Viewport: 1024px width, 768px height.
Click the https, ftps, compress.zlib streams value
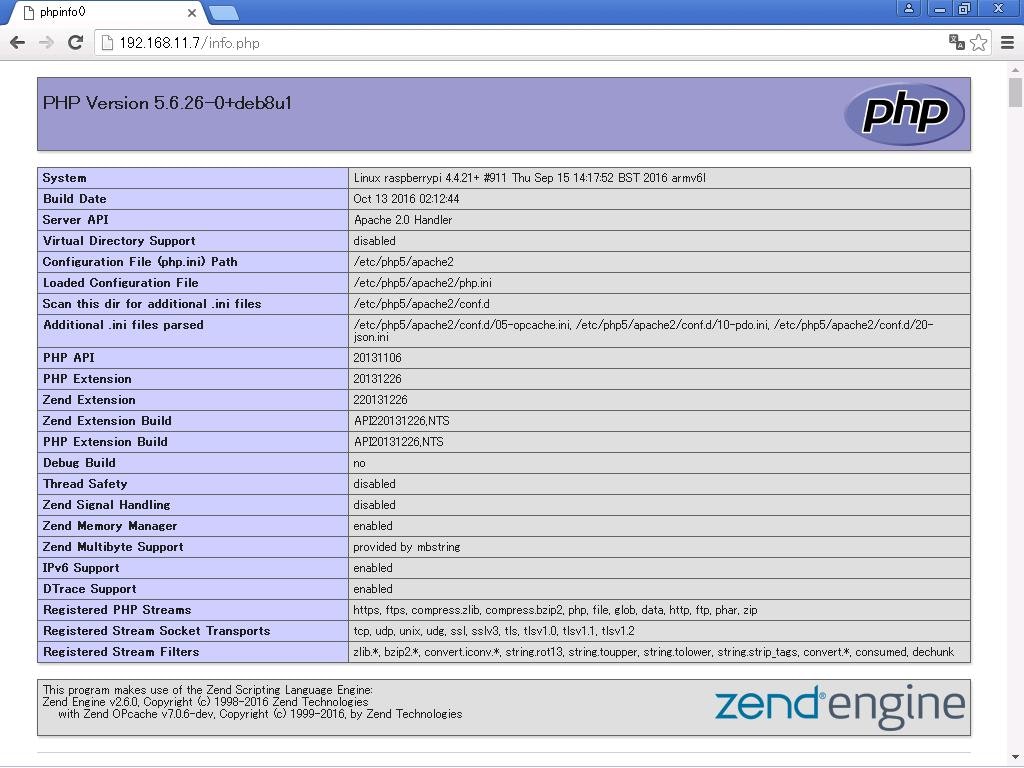tap(556, 610)
